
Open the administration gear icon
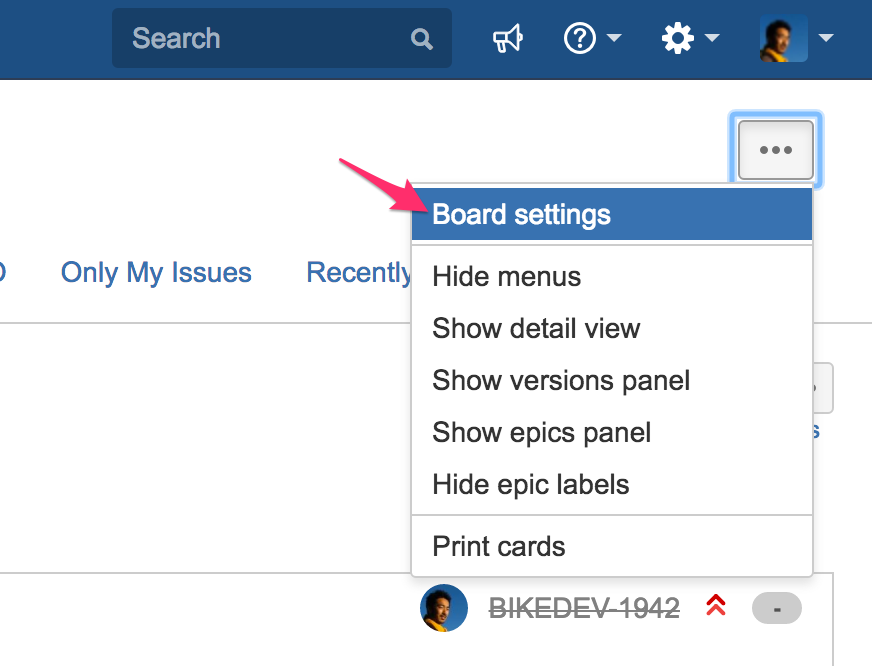click(677, 38)
